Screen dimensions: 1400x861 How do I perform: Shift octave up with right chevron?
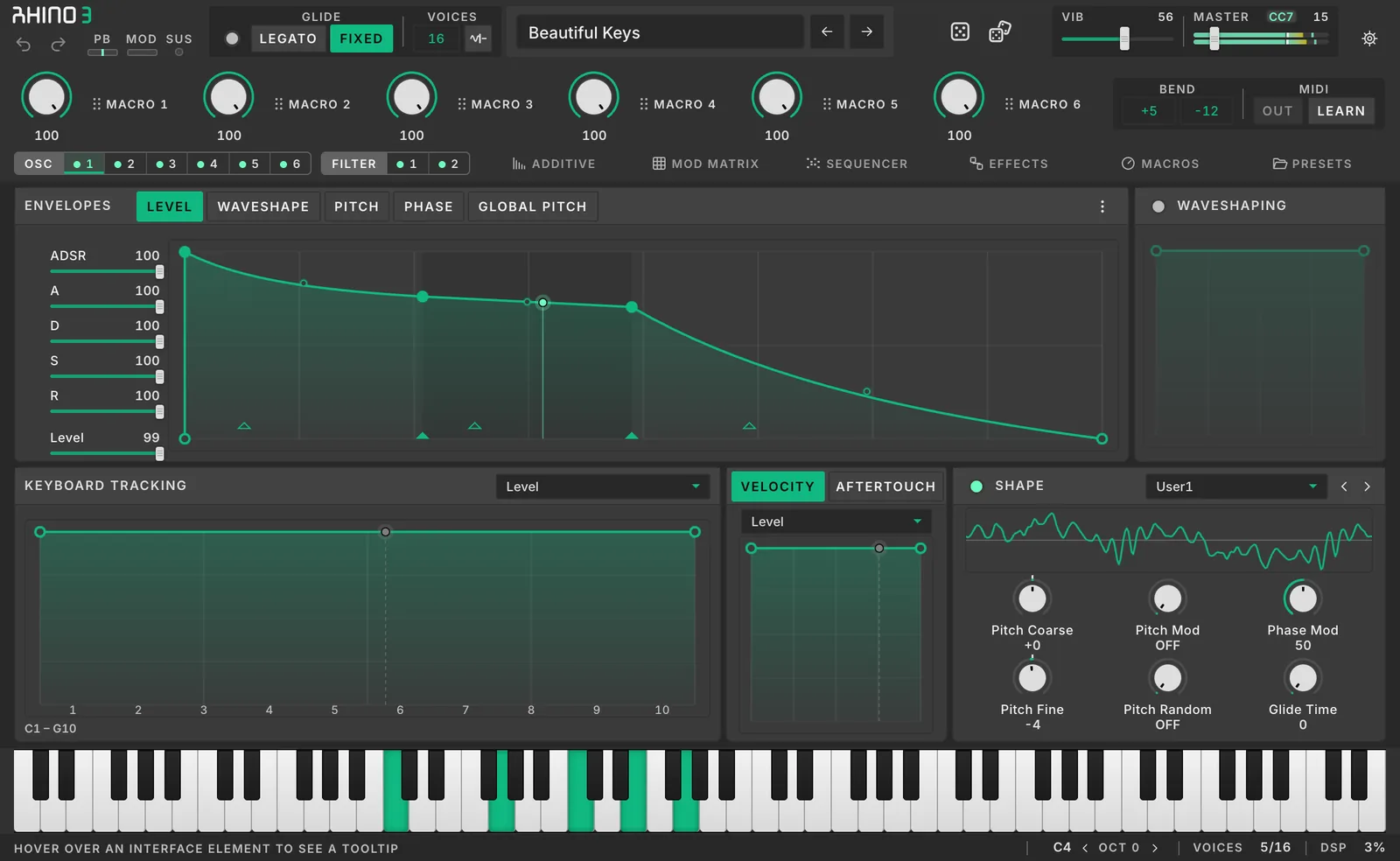(1155, 847)
